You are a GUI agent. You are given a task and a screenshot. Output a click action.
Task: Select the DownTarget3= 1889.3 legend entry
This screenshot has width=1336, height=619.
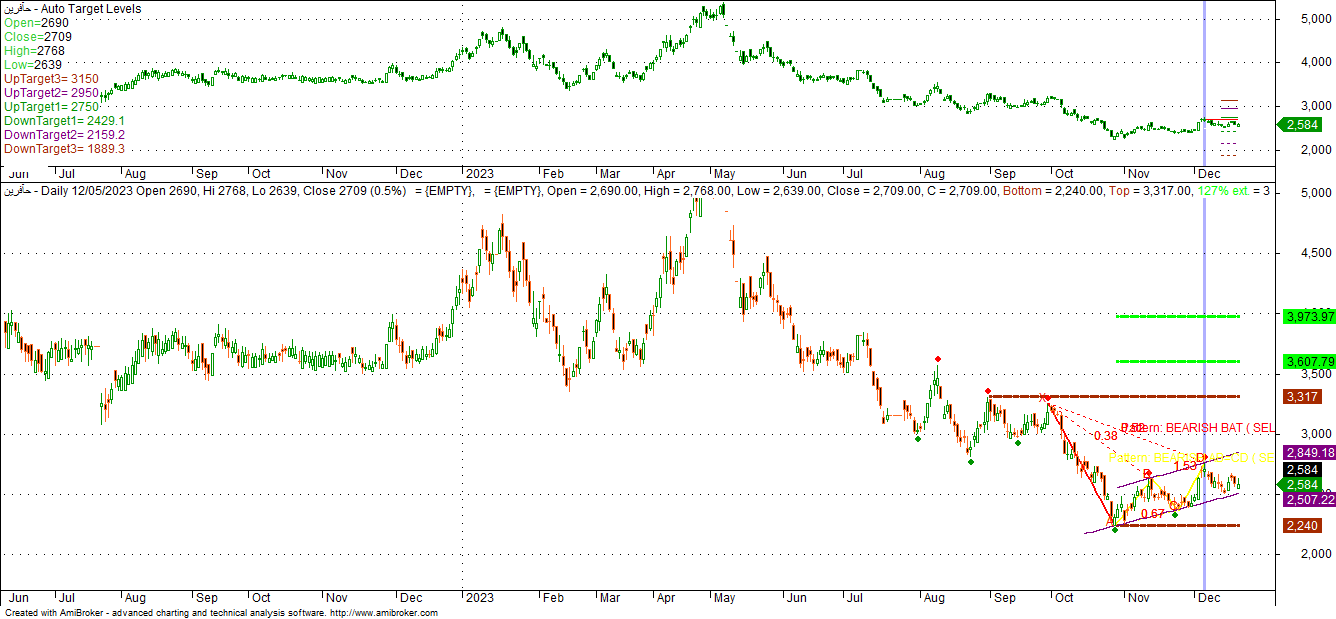(65, 148)
